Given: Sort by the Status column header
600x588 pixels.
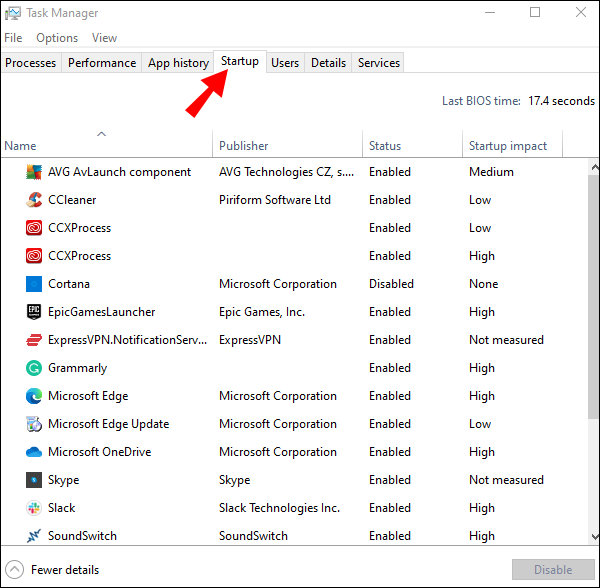Looking at the screenshot, I should coord(412,144).
